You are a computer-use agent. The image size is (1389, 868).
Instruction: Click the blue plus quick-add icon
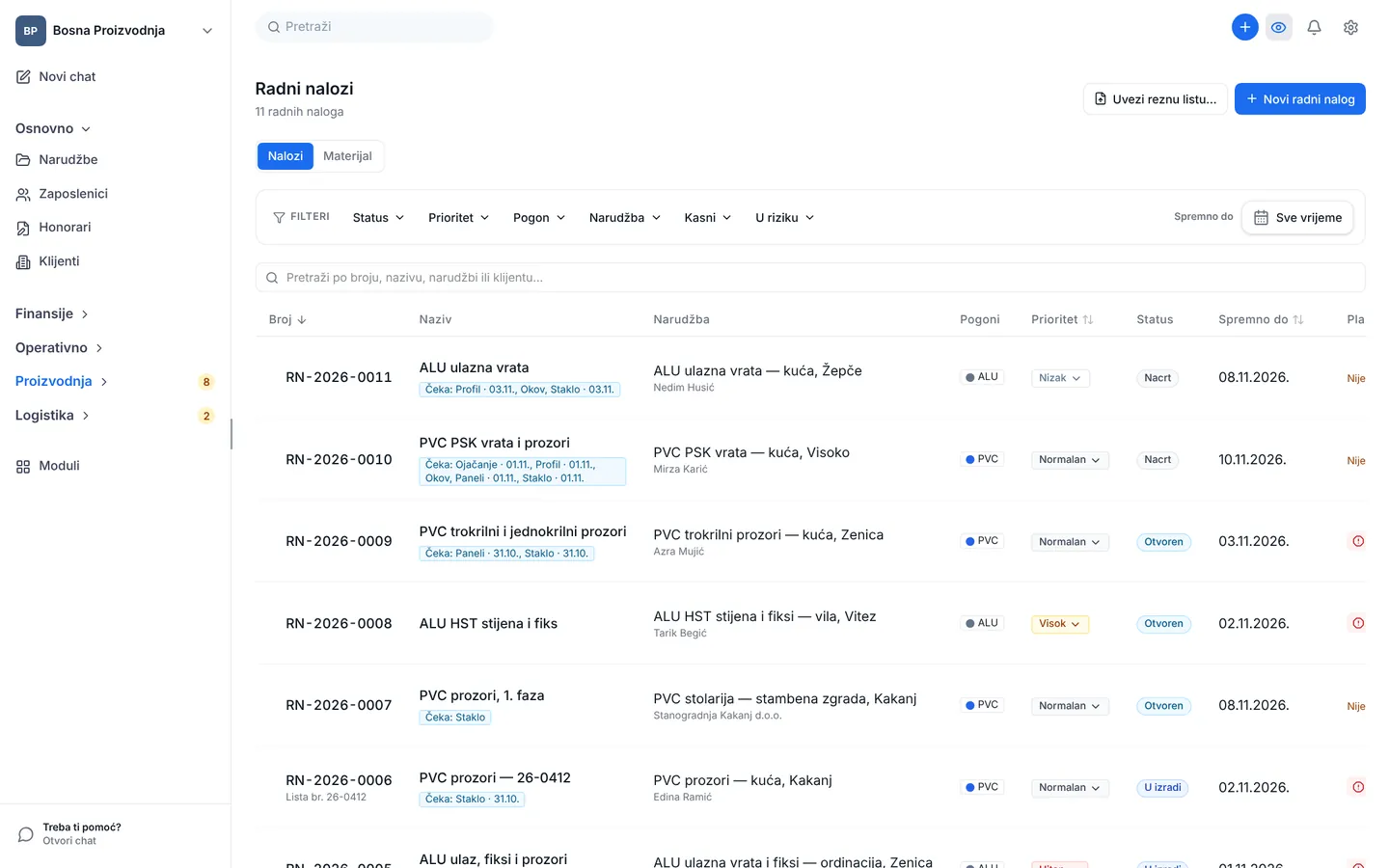point(1245,27)
